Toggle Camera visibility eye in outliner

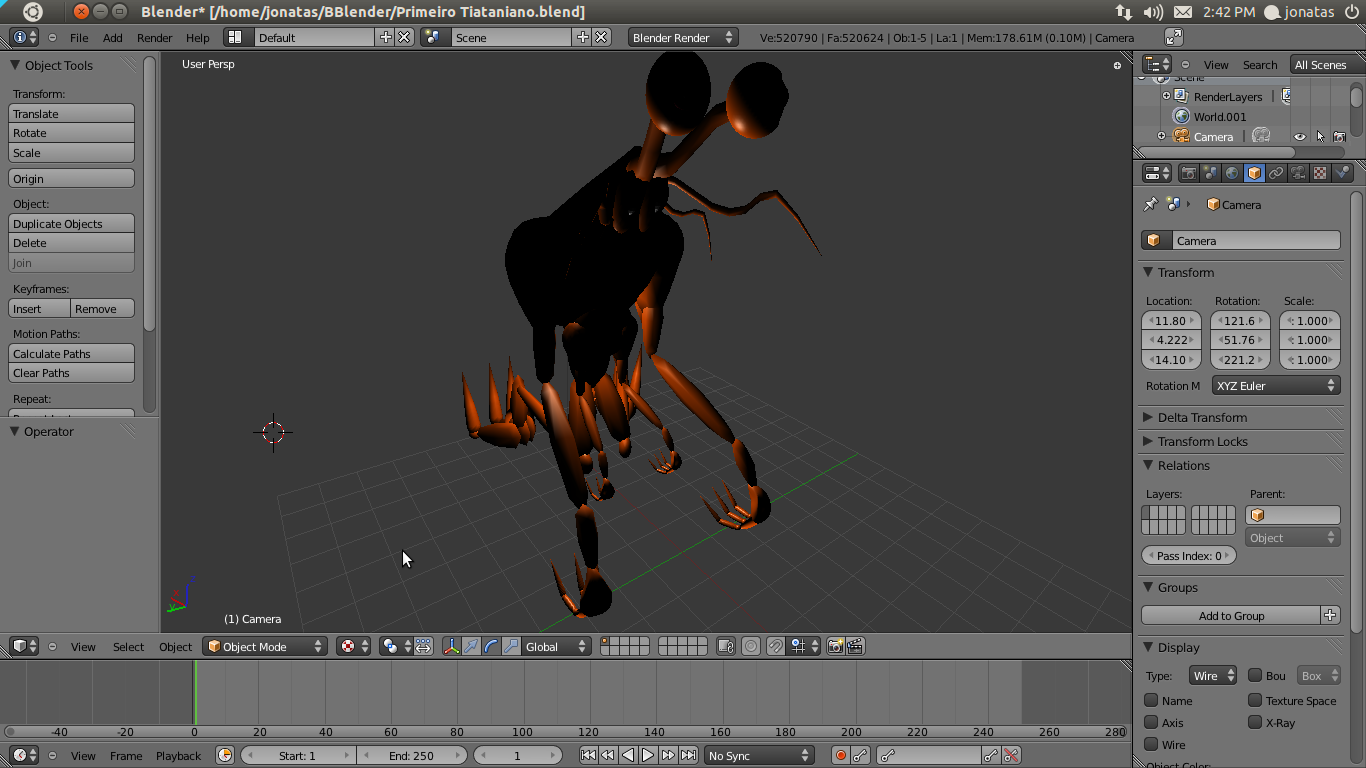click(1300, 137)
